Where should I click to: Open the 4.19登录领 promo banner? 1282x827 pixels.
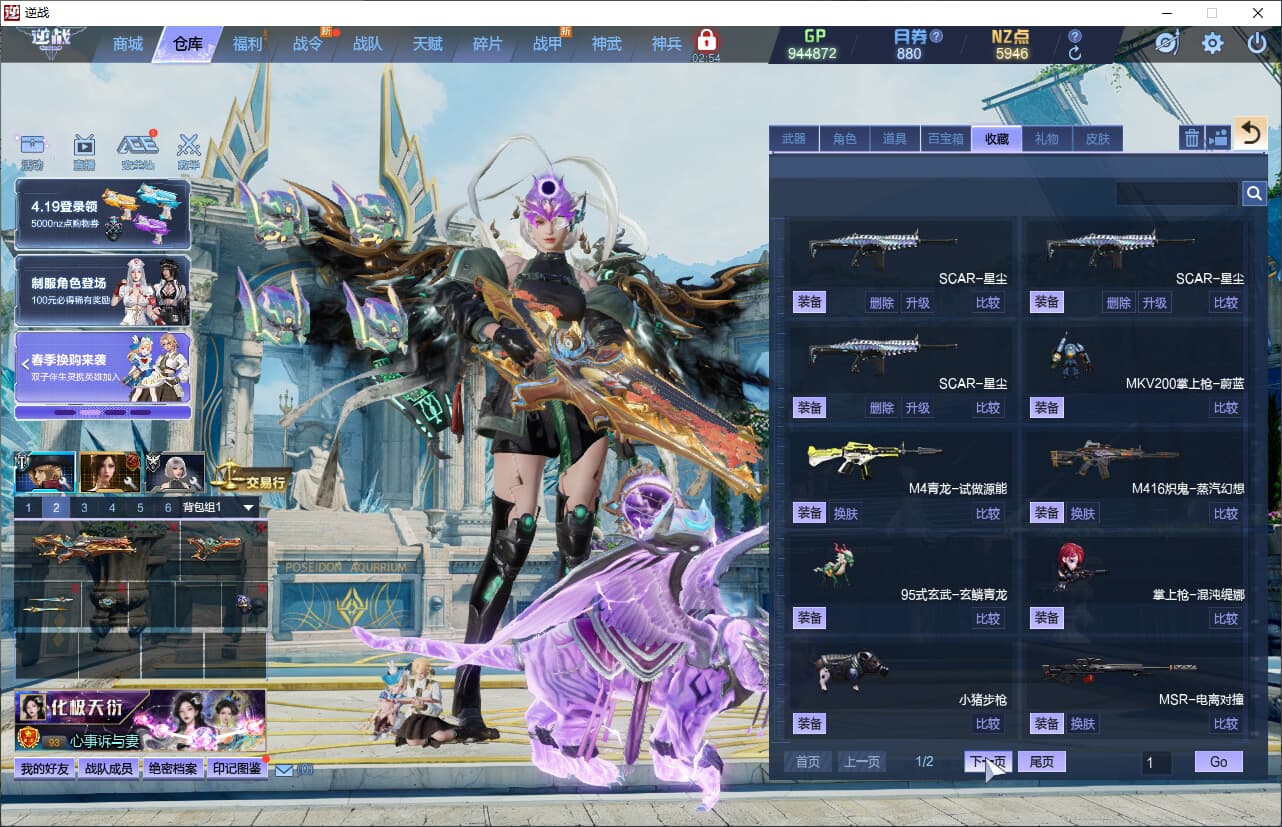(102, 214)
